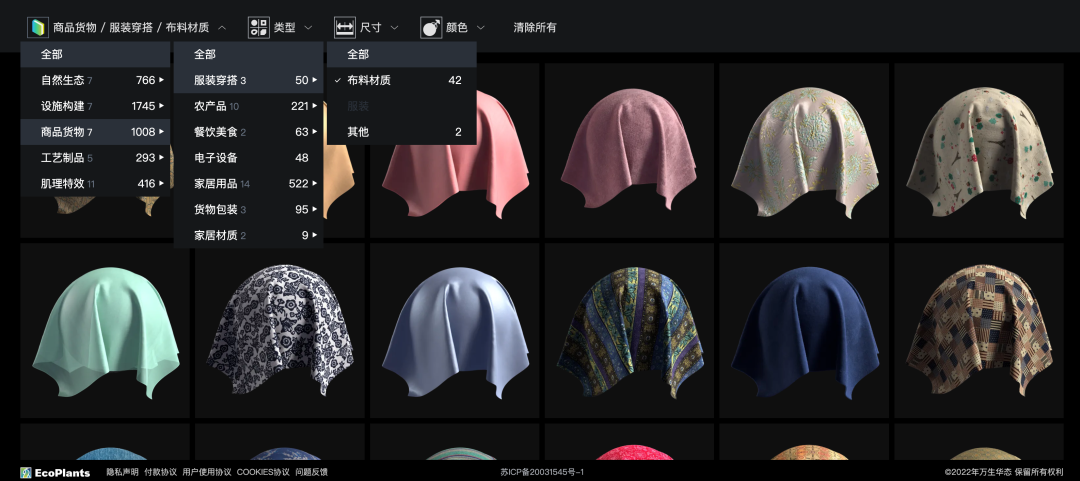Select 全部 in the first category column
The image size is (1080, 481).
point(95,54)
